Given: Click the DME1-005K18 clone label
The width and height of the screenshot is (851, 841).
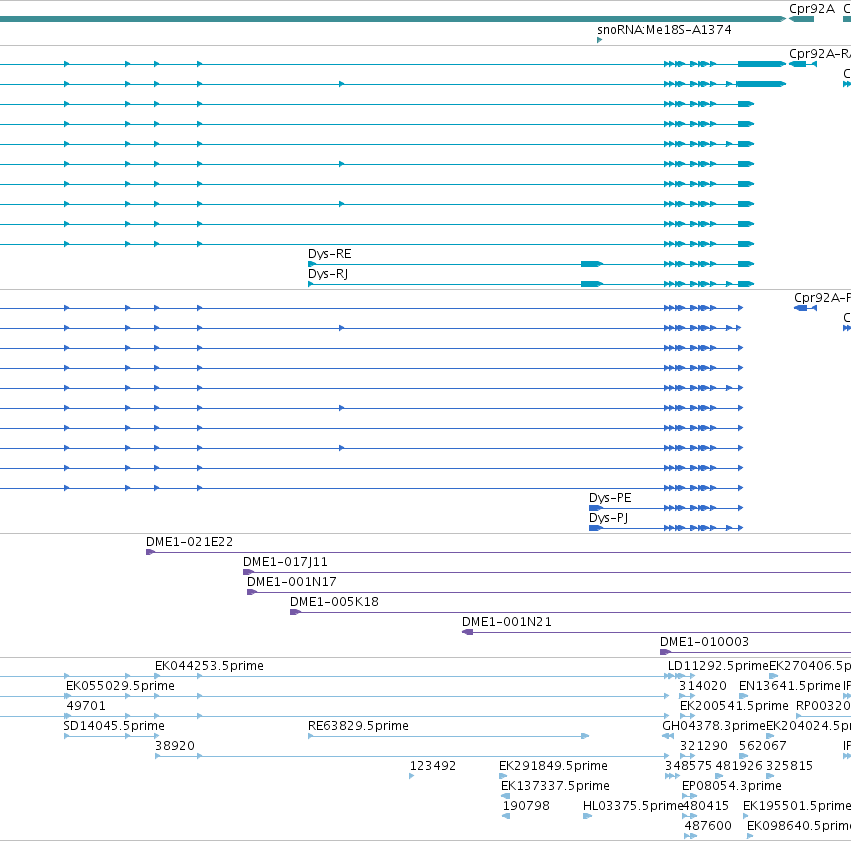Looking at the screenshot, I should point(334,602).
